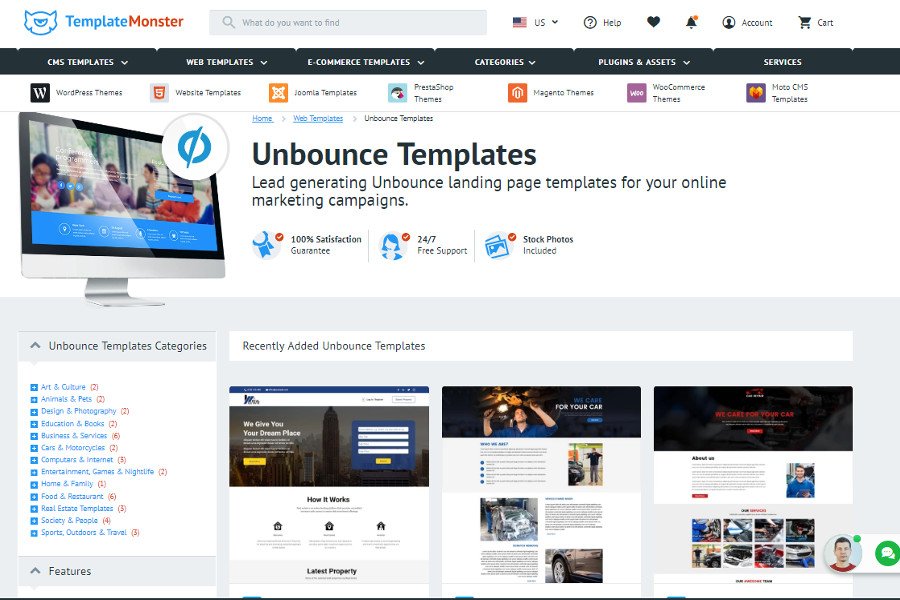The image size is (900, 600).
Task: Open the shopping Cart icon
Action: tap(805, 22)
